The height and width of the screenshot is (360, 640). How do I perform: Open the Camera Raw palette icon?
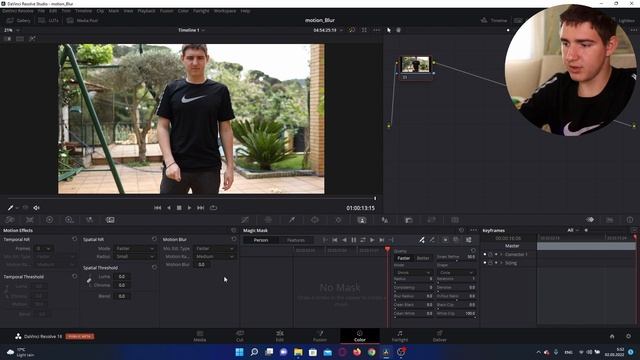click(10, 220)
